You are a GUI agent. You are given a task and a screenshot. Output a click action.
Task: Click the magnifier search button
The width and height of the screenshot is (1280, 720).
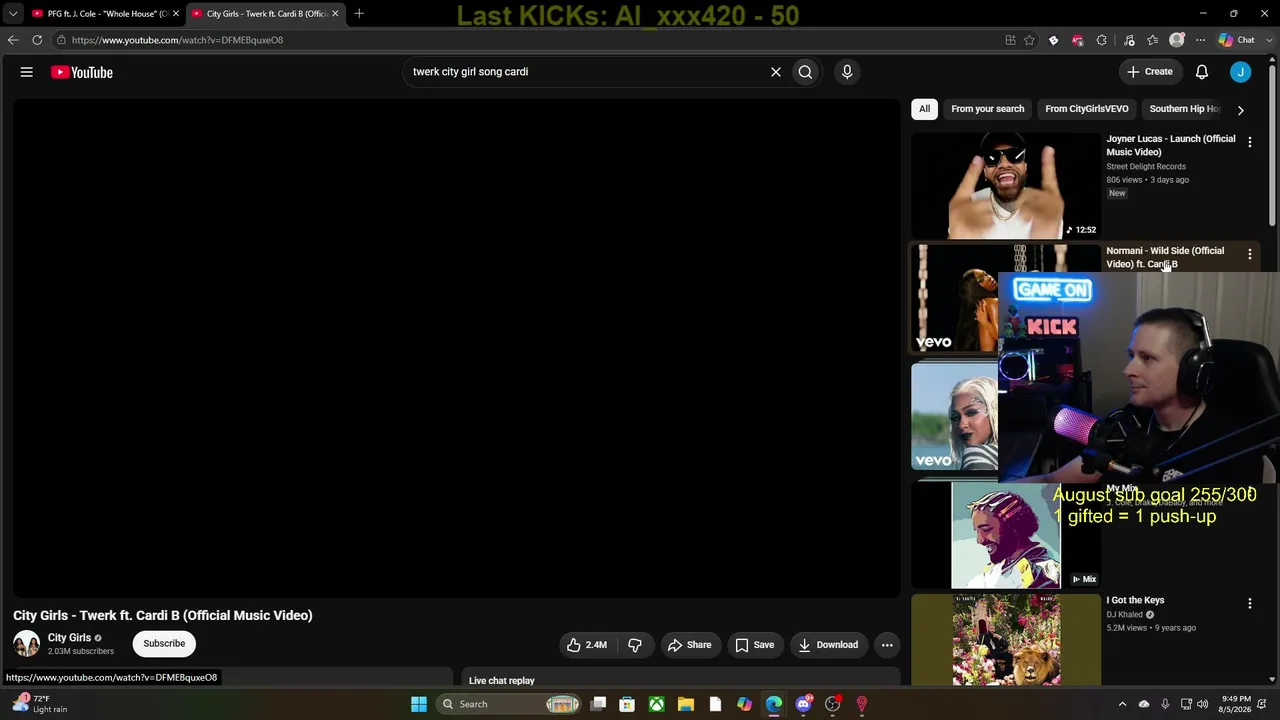(805, 72)
